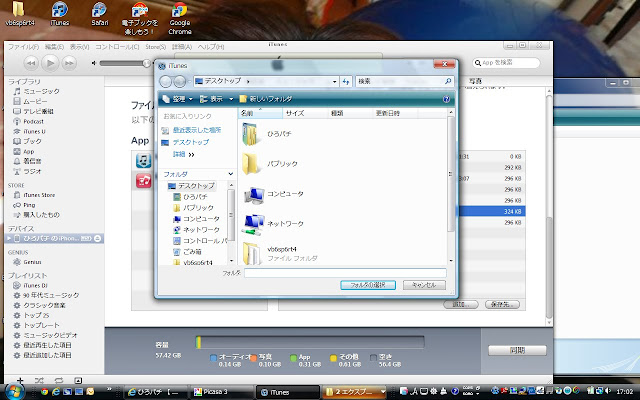The width and height of the screenshot is (640, 400).
Task: Click the dialog help question mark icon
Action: (x=446, y=99)
